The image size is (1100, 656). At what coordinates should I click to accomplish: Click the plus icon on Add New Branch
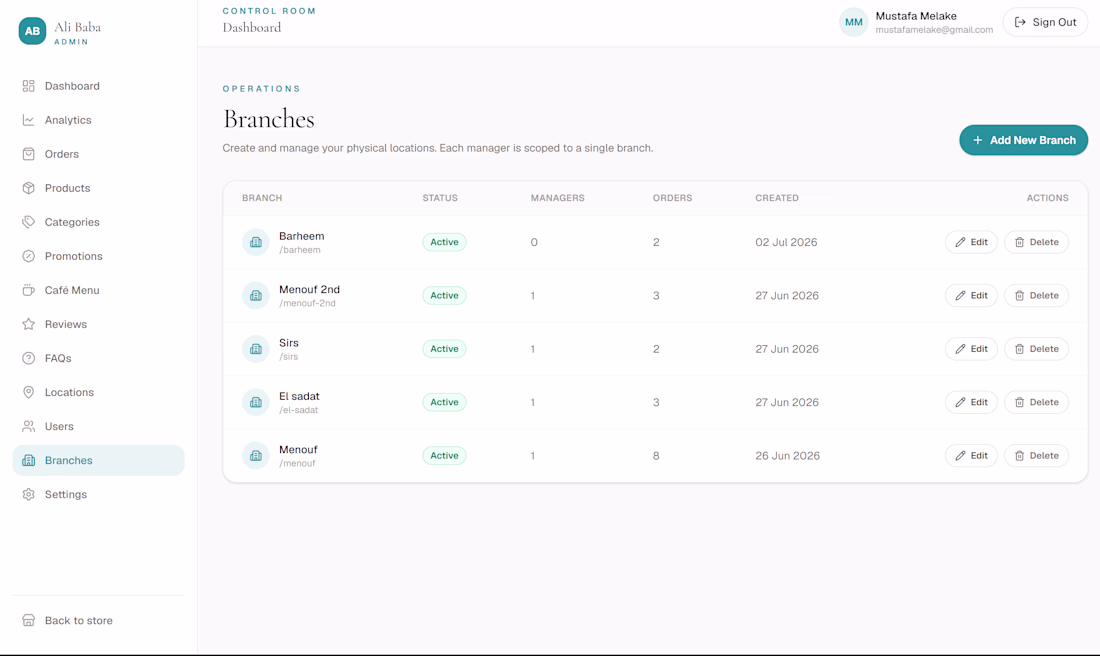point(977,140)
